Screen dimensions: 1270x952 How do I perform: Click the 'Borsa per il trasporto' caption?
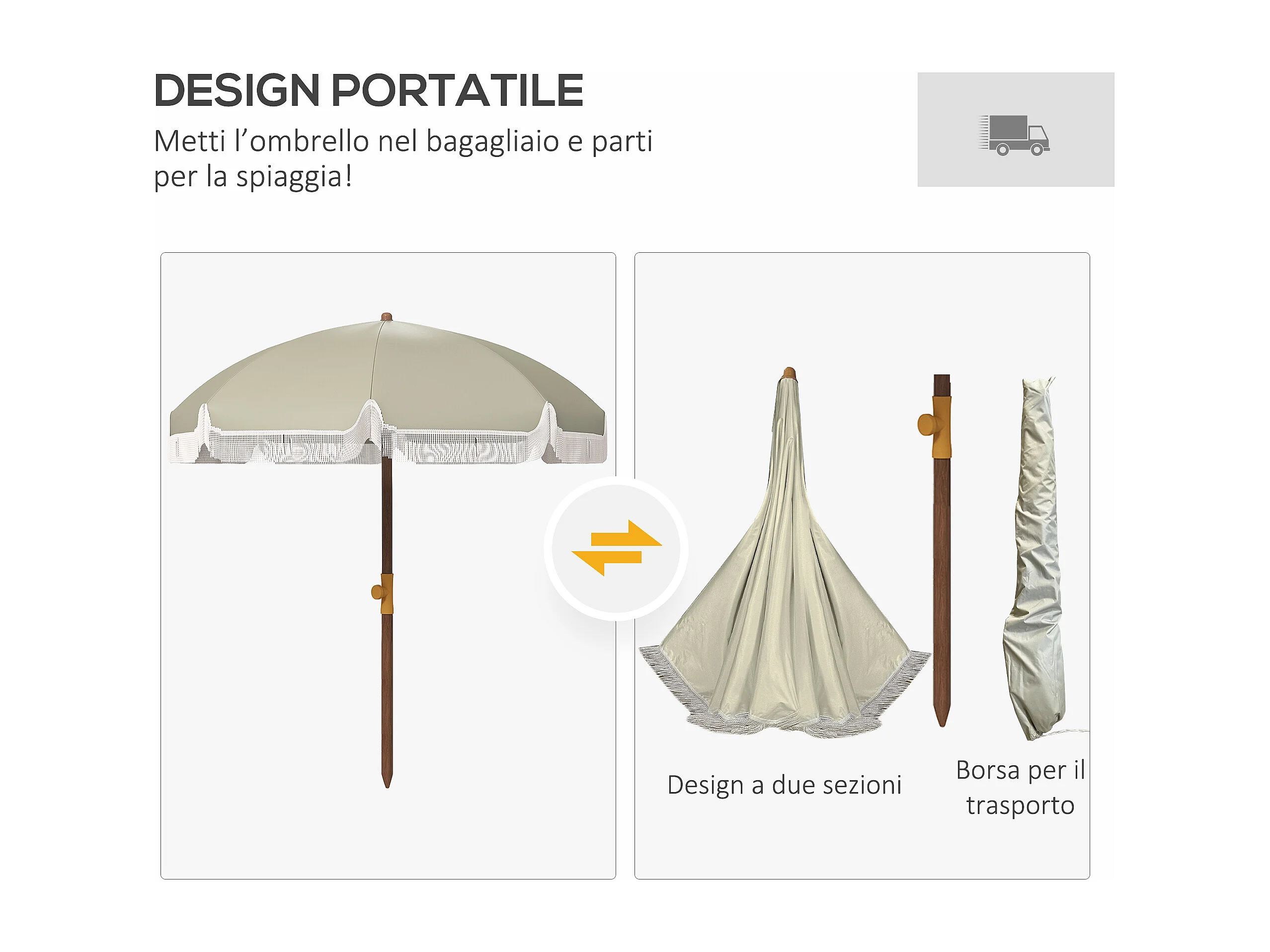(x=1020, y=788)
